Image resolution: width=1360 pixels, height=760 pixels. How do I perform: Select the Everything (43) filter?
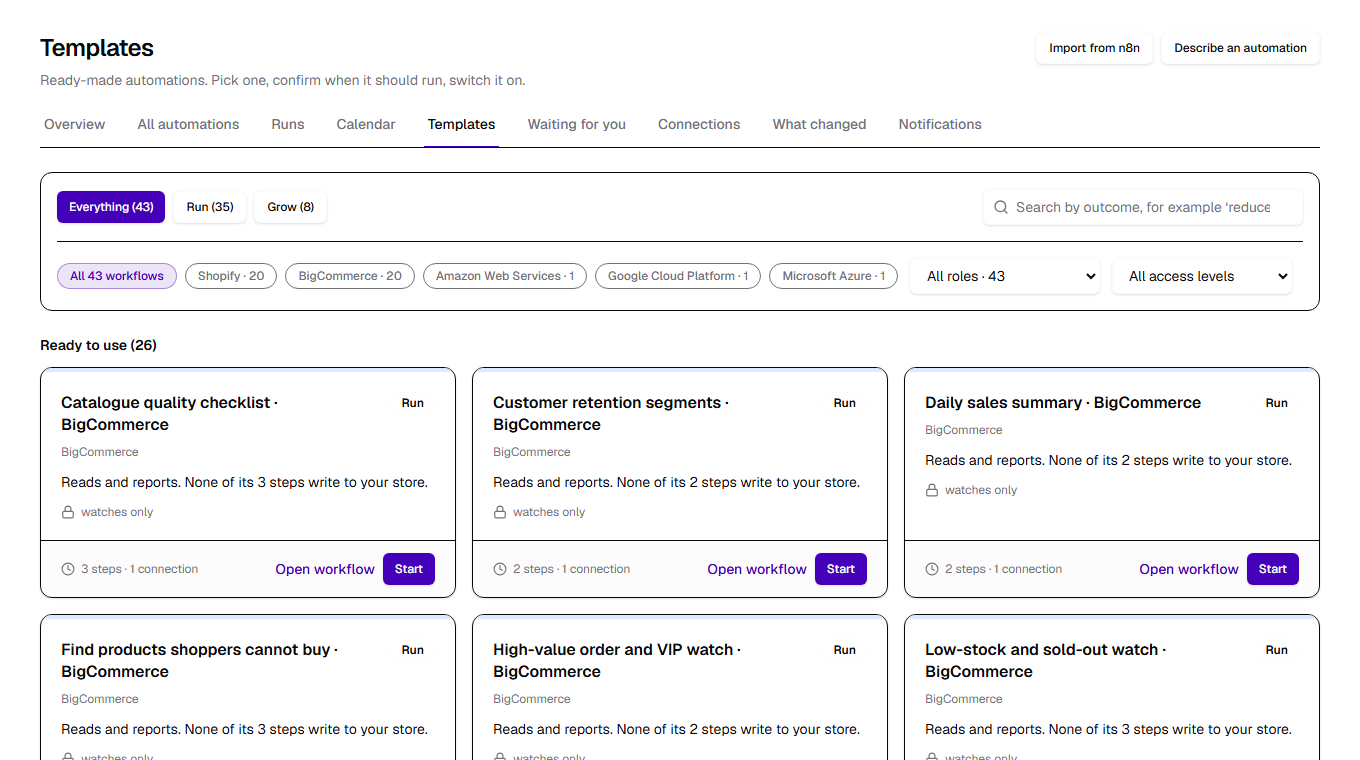point(111,207)
